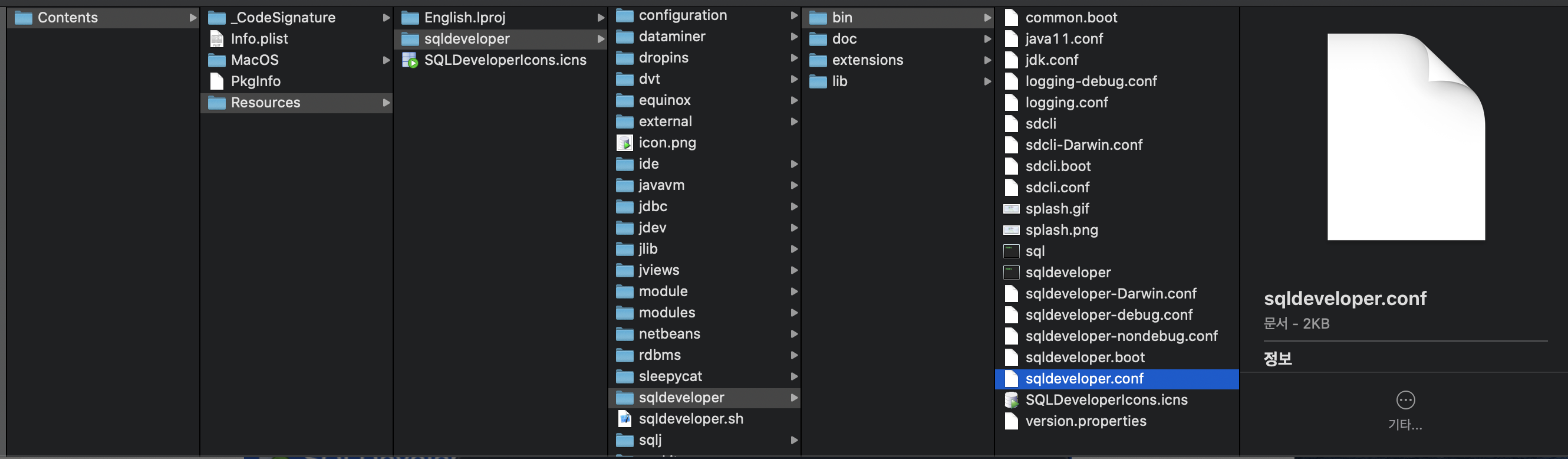Viewport: 1568px width, 459px height.
Task: Open the module folder row
Action: 704,291
